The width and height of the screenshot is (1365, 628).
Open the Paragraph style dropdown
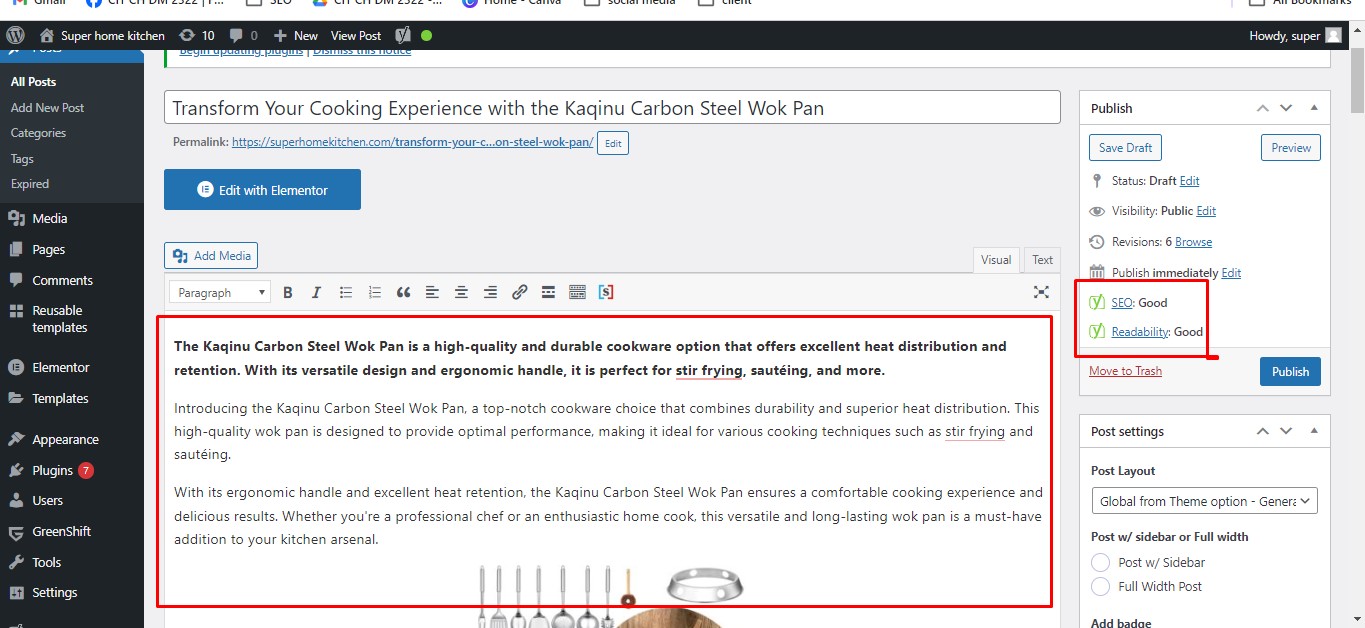pyautogui.click(x=218, y=292)
